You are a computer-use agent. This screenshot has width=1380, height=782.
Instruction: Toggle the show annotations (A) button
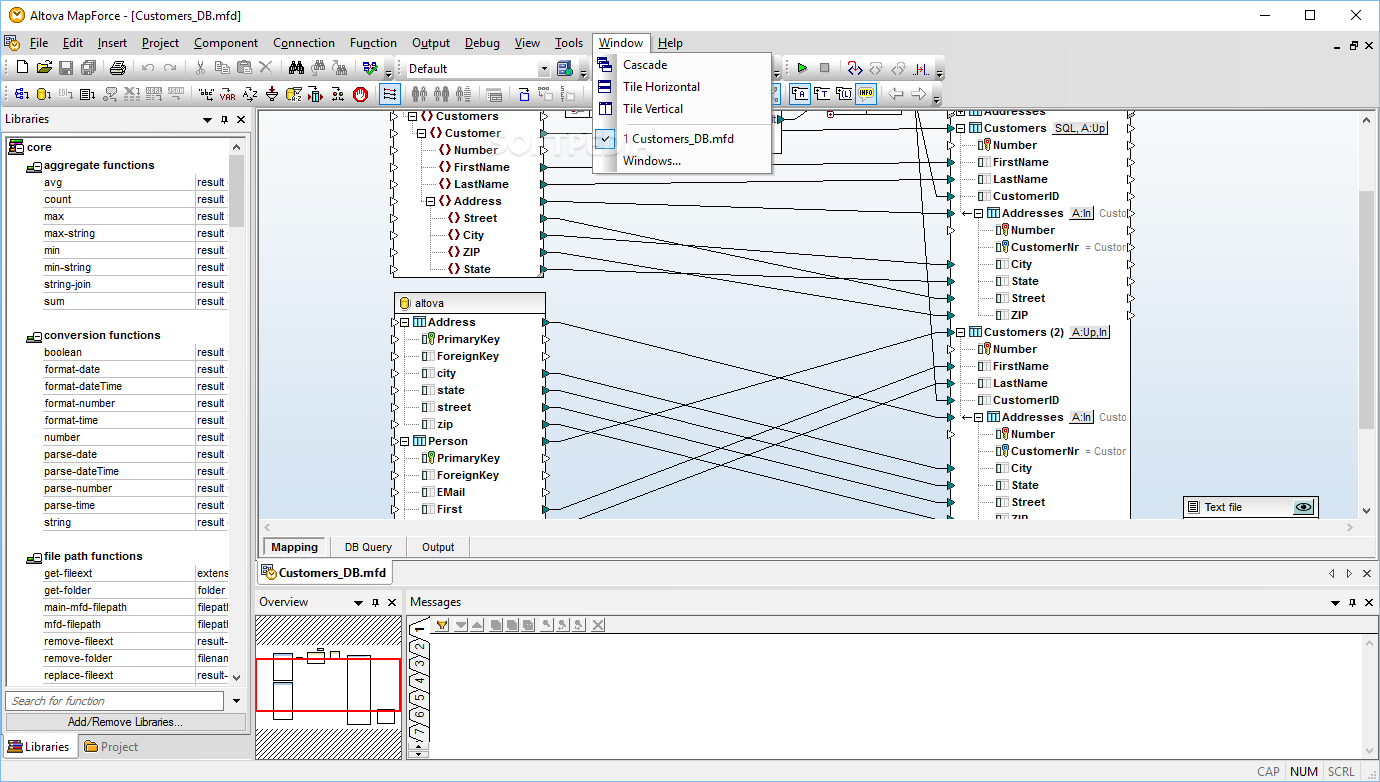(x=800, y=95)
